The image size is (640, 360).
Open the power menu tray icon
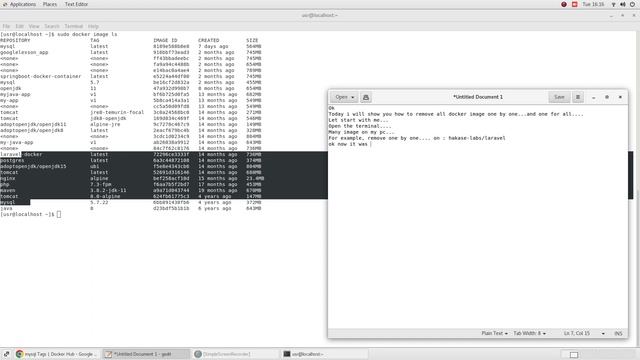click(x=632, y=4)
